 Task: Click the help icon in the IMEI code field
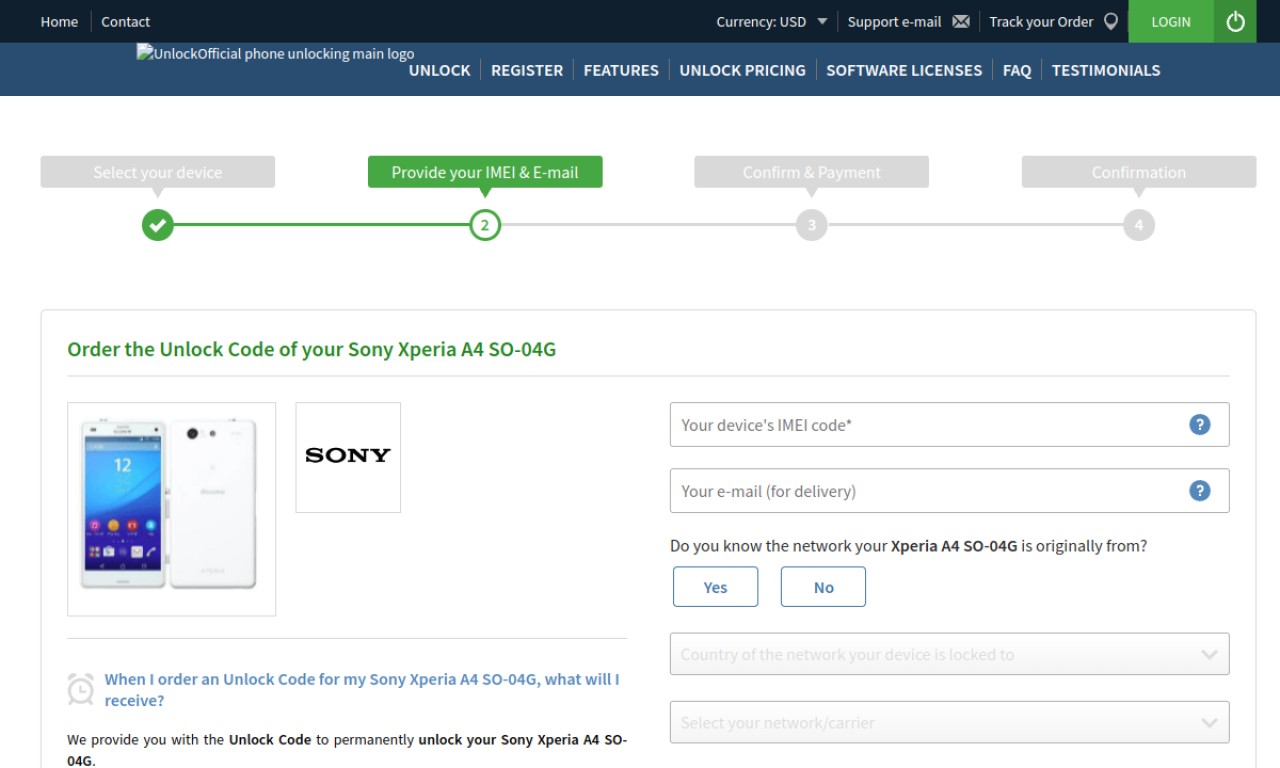tap(1200, 424)
